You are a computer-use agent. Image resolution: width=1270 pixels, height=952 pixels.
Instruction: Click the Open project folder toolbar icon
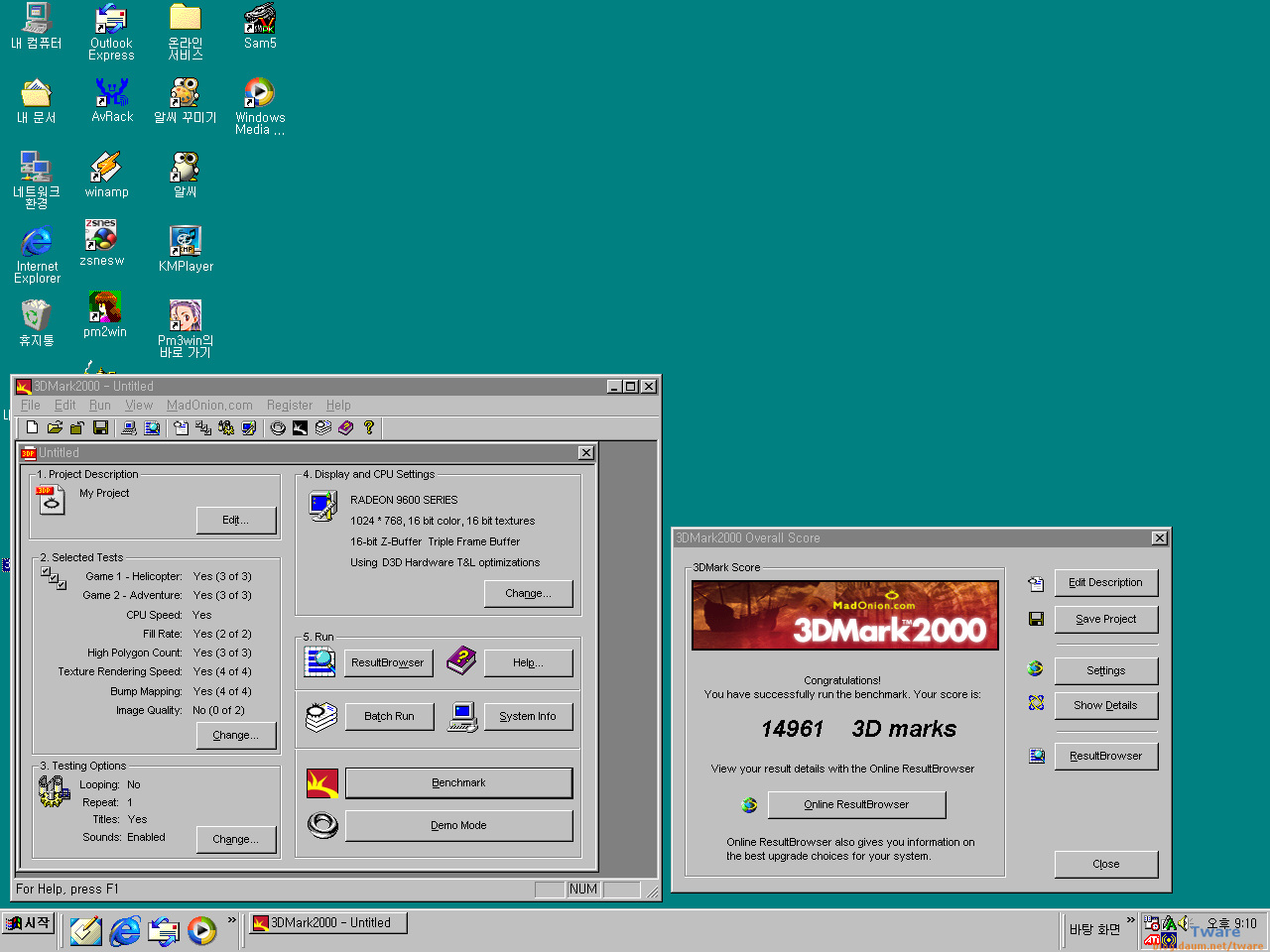[x=55, y=427]
